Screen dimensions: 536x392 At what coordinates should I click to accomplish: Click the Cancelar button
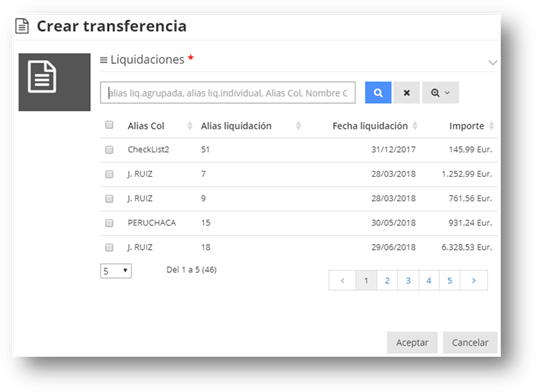point(470,342)
